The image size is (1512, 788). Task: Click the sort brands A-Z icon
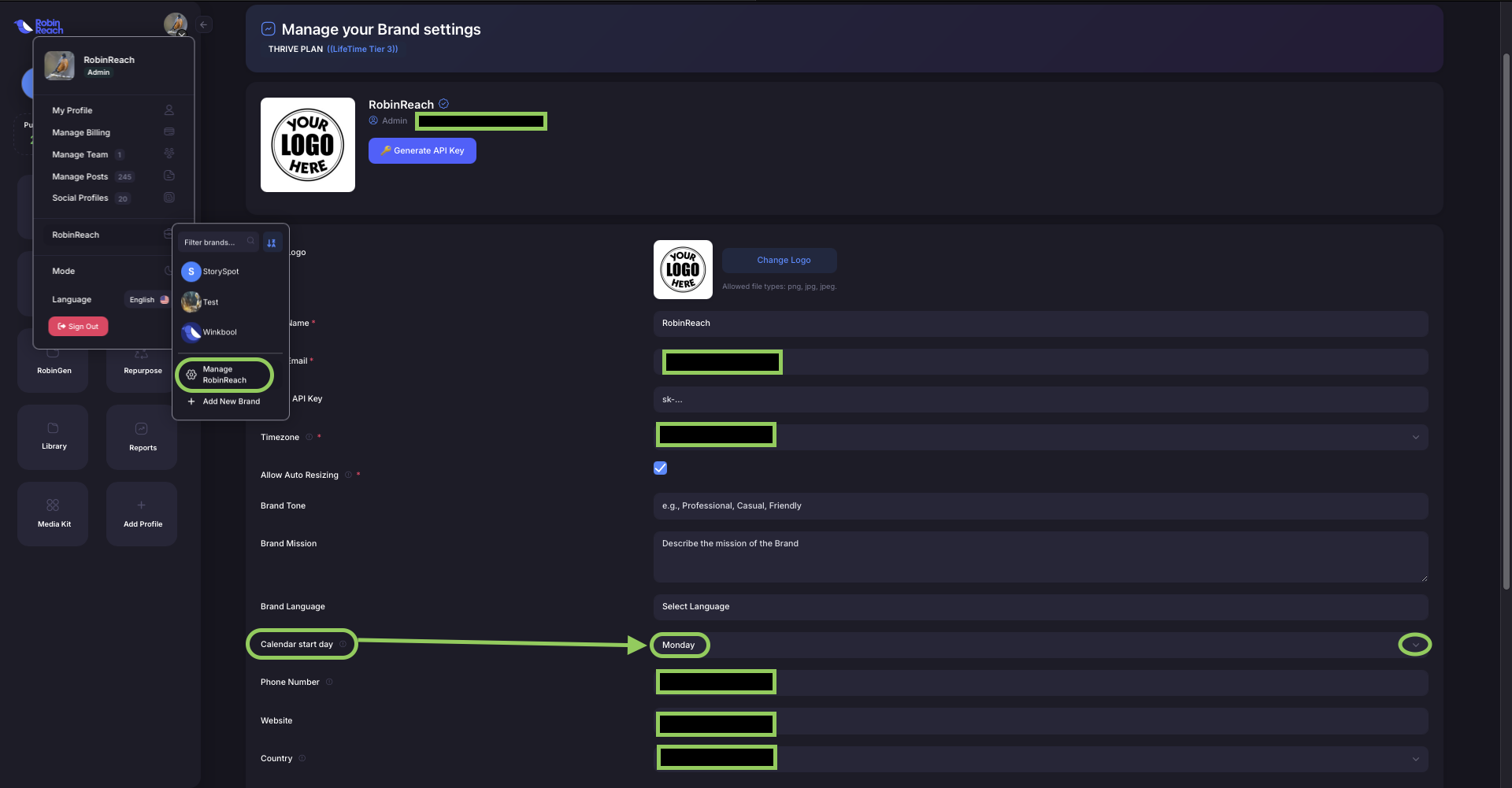tap(272, 242)
